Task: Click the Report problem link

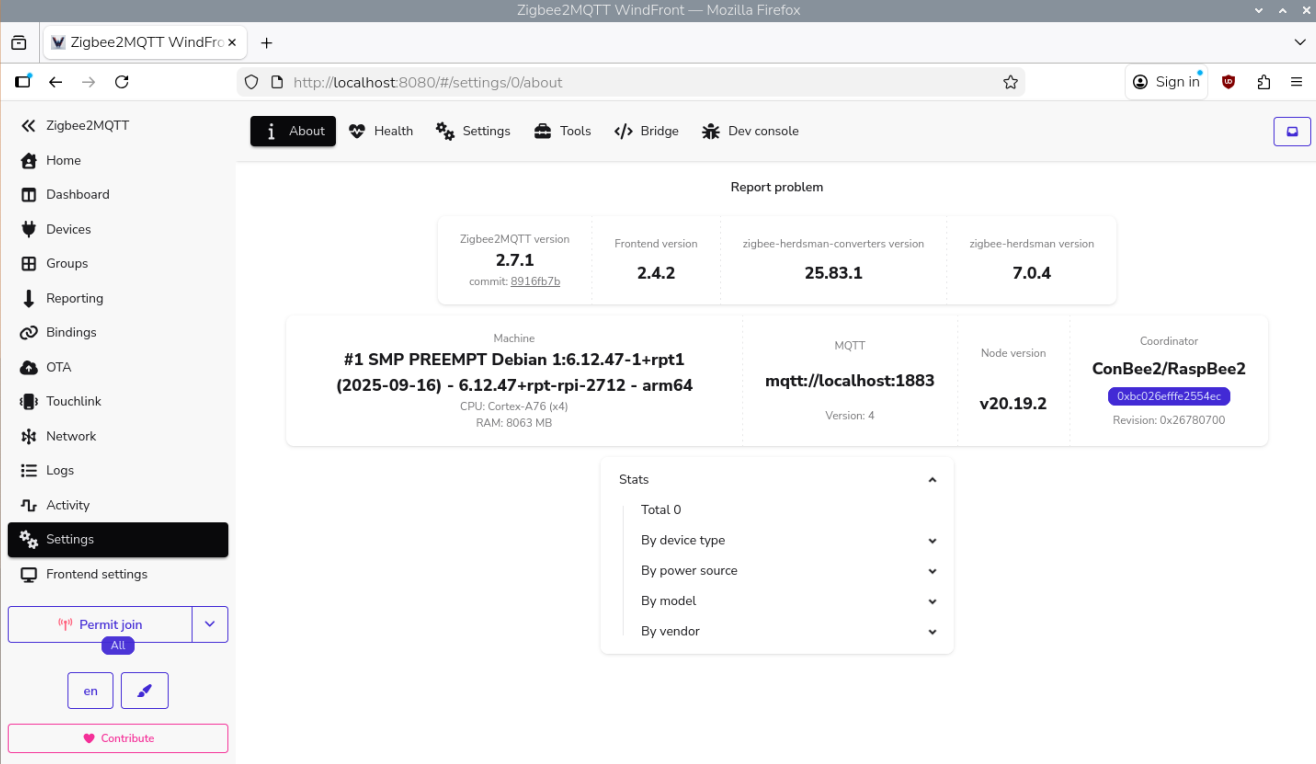Action: click(x=776, y=187)
